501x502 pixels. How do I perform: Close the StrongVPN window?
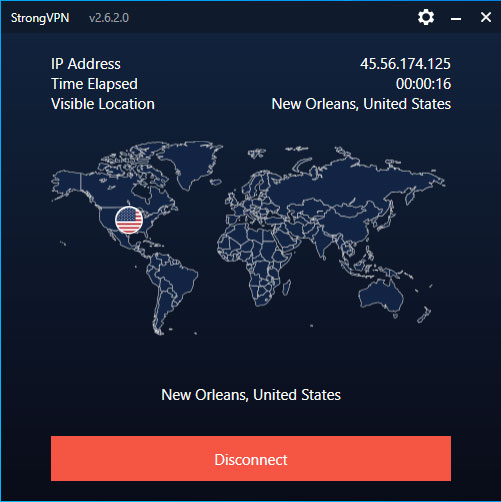pyautogui.click(x=486, y=17)
